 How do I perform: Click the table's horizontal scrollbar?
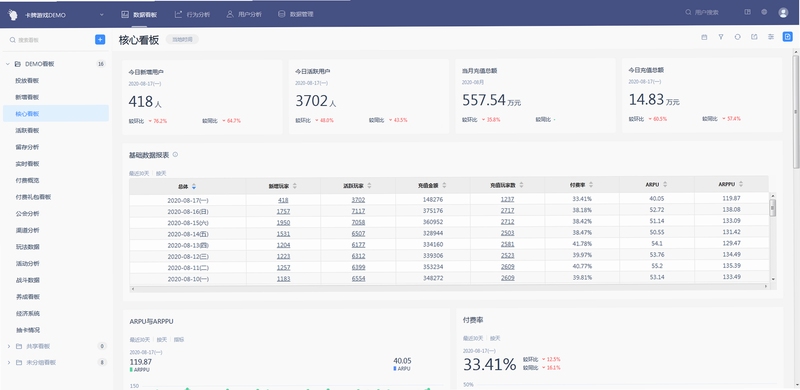(x=449, y=287)
